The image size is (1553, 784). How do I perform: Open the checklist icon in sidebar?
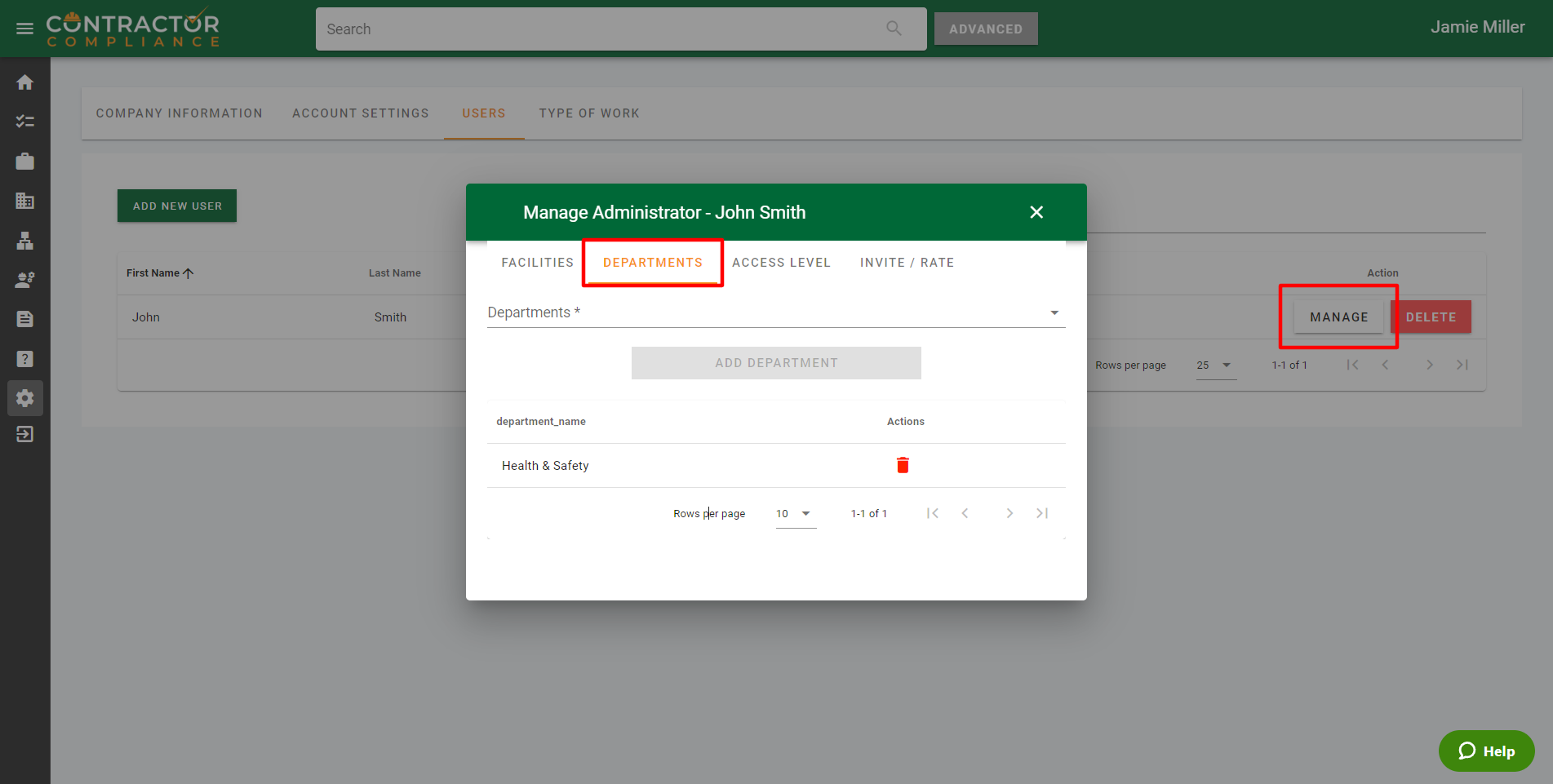pyautogui.click(x=24, y=122)
